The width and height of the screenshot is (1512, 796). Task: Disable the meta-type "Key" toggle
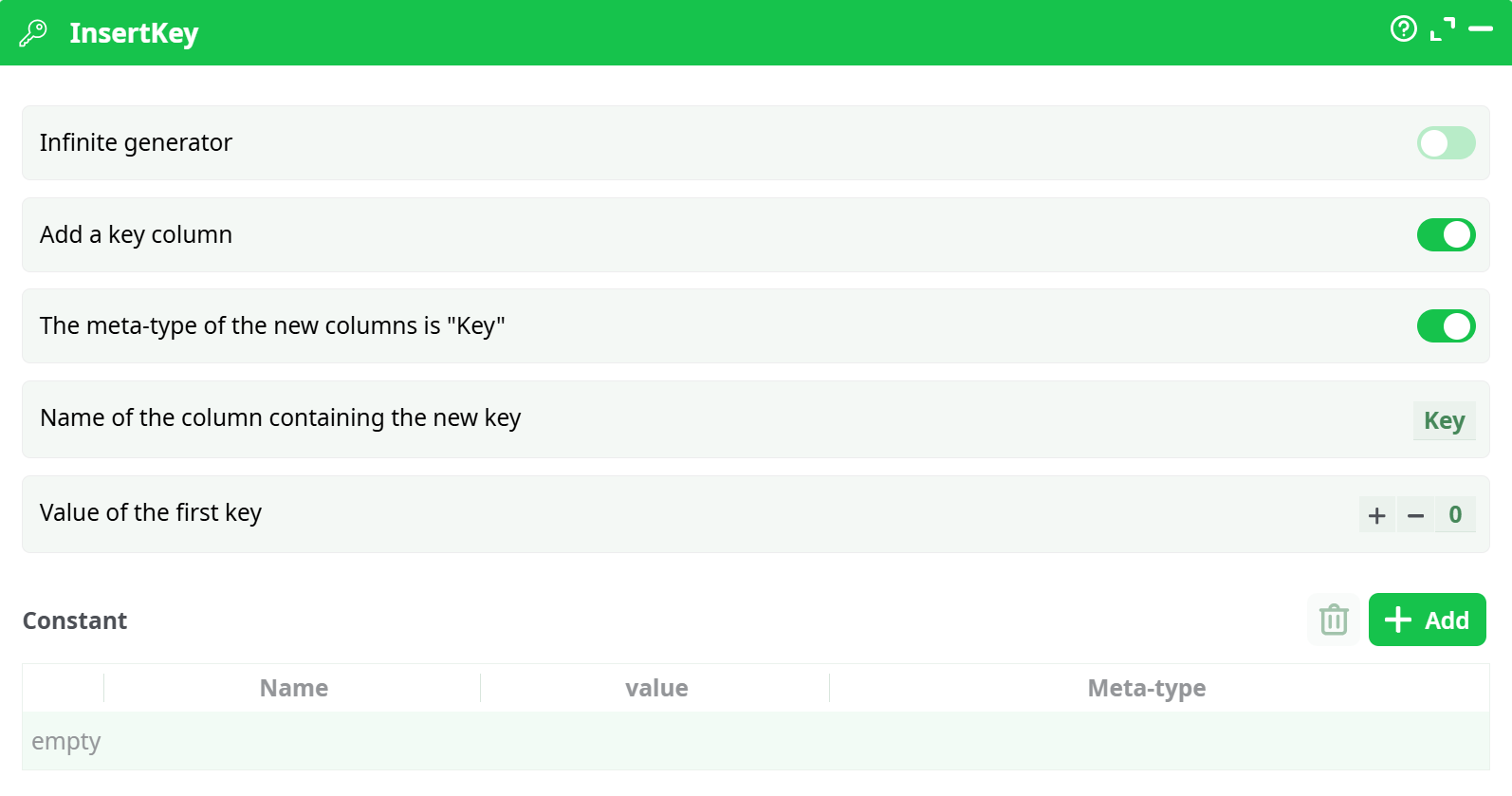(1446, 326)
